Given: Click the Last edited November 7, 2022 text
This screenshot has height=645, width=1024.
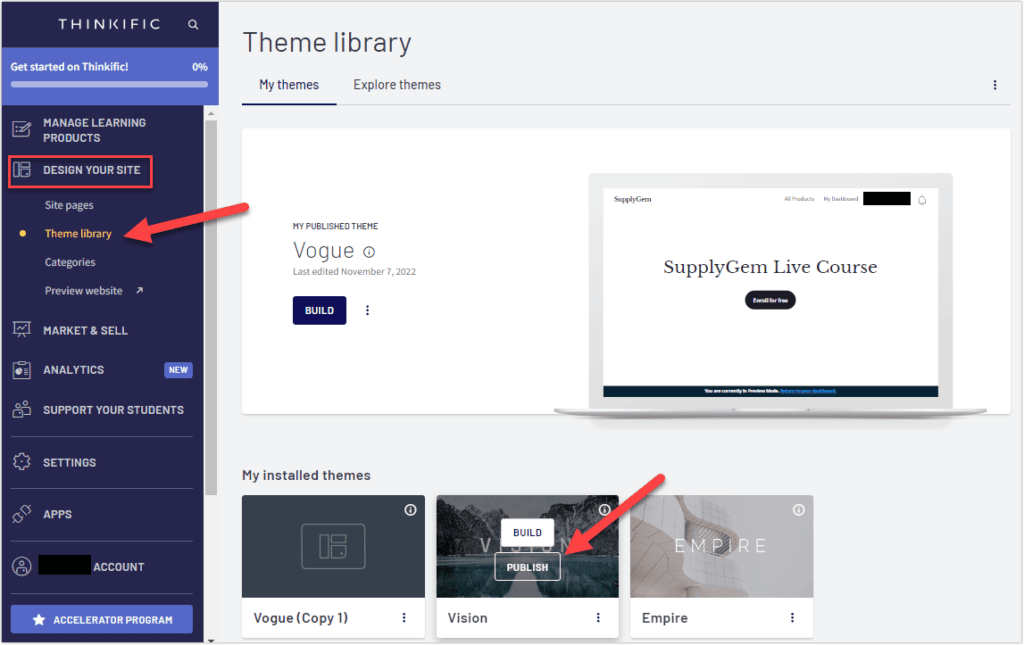Looking at the screenshot, I should point(354,272).
